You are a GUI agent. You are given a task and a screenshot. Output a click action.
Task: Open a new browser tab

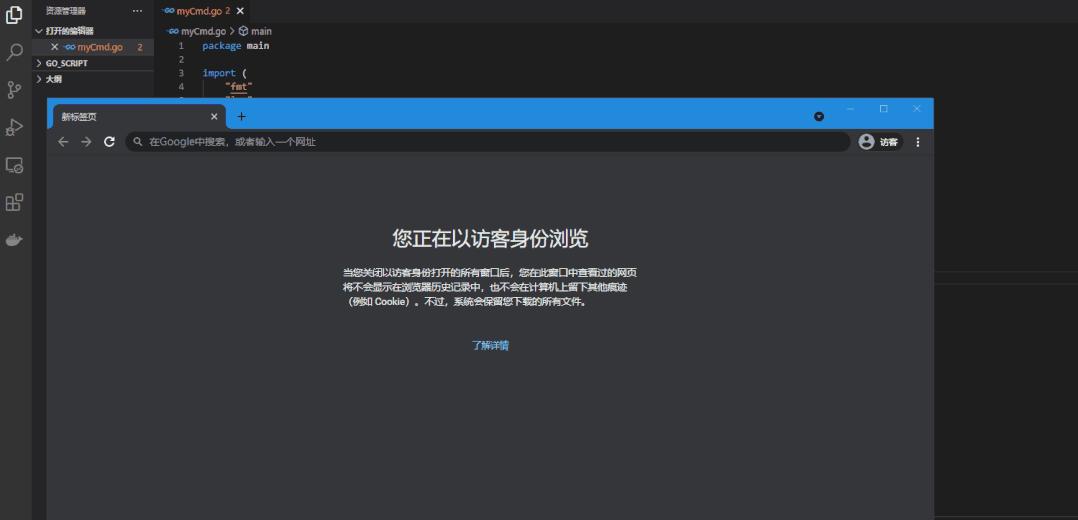click(241, 117)
